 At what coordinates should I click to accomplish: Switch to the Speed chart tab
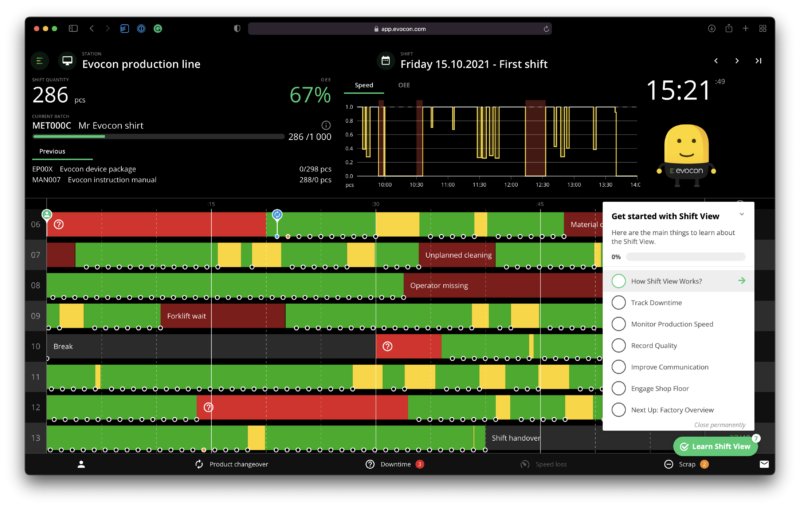(x=364, y=85)
